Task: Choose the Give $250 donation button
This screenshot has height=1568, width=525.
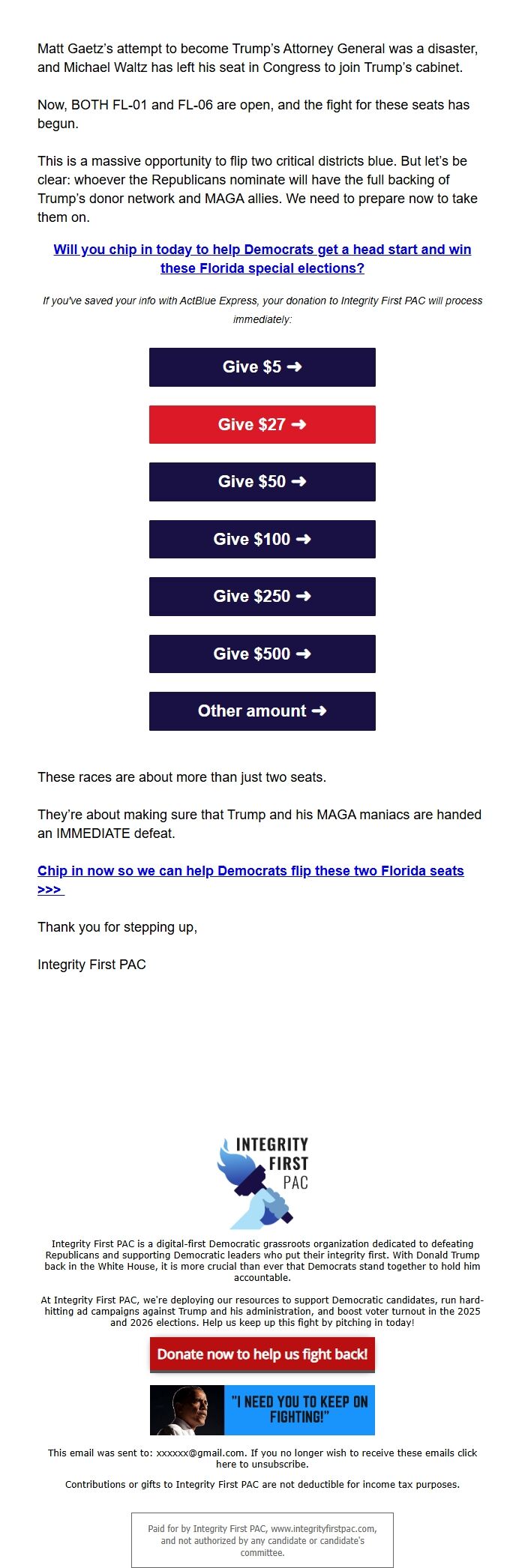Action: pos(262,597)
